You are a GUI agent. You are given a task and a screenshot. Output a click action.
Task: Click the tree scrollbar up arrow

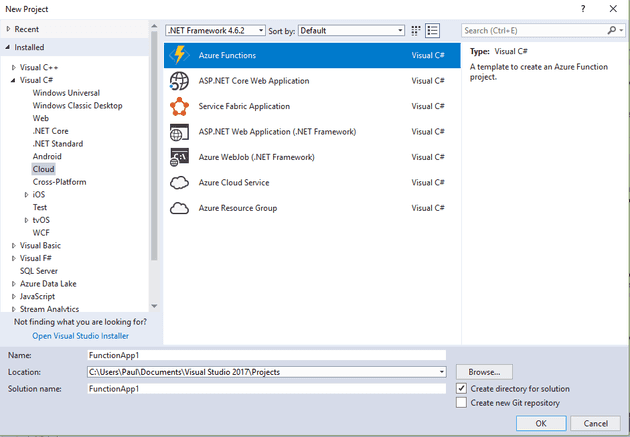tap(154, 26)
